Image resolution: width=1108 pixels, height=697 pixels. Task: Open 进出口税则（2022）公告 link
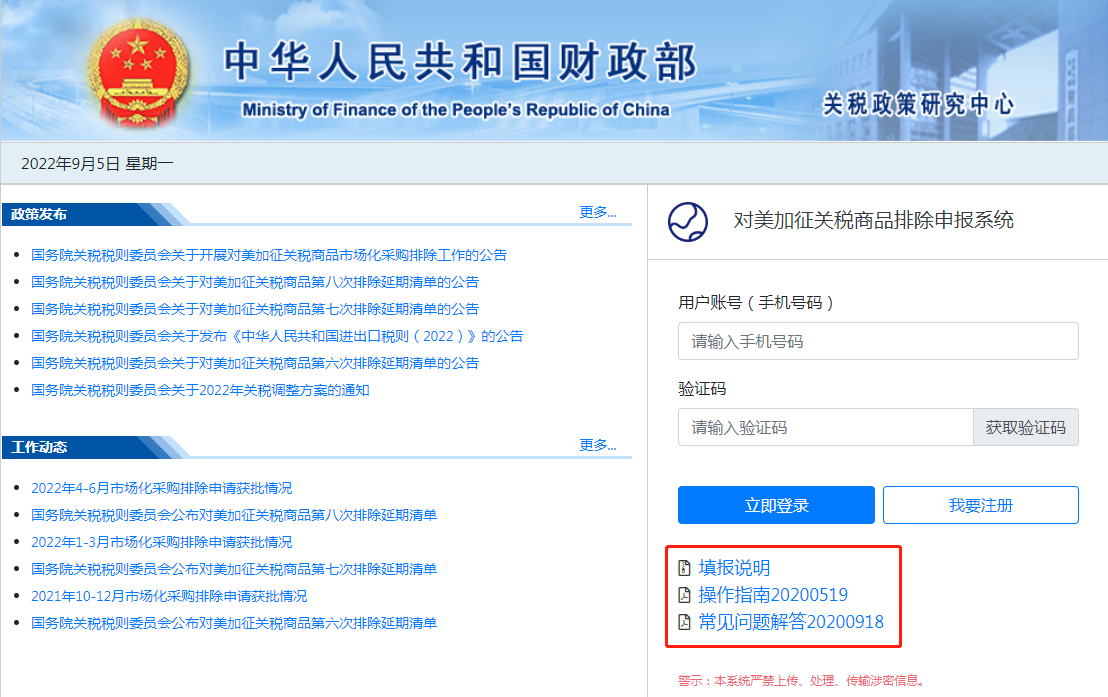tap(277, 336)
